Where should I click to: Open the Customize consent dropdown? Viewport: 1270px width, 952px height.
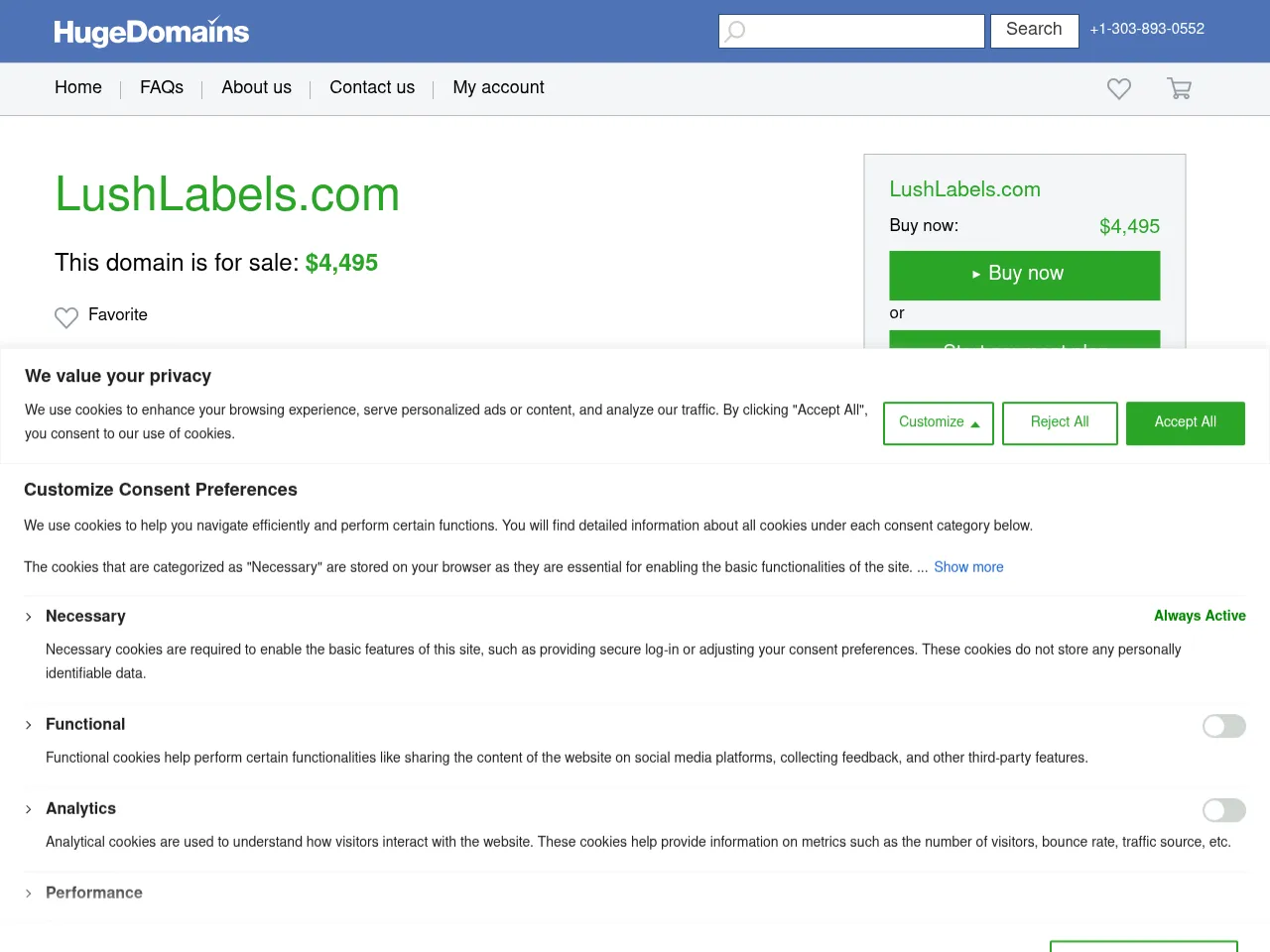coord(938,422)
